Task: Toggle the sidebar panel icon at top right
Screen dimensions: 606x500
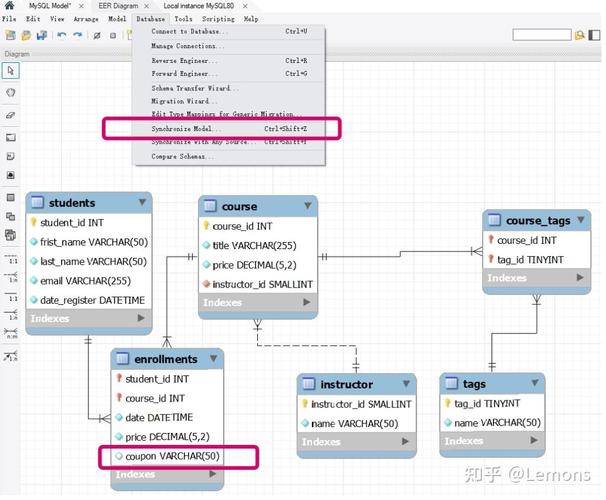Action: [596, 35]
